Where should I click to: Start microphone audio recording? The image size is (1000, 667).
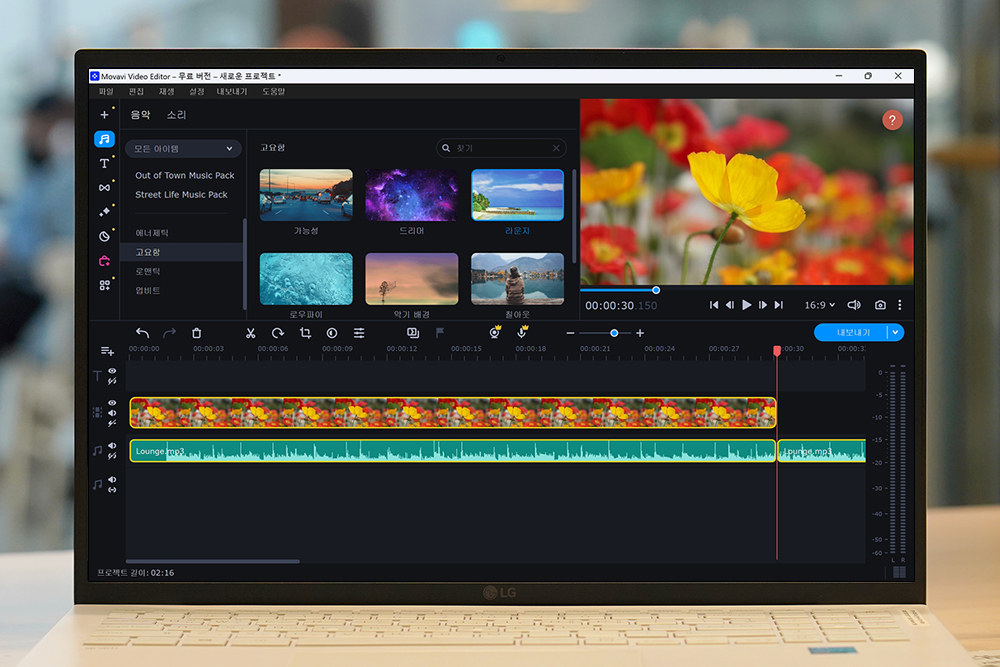pyautogui.click(x=522, y=332)
